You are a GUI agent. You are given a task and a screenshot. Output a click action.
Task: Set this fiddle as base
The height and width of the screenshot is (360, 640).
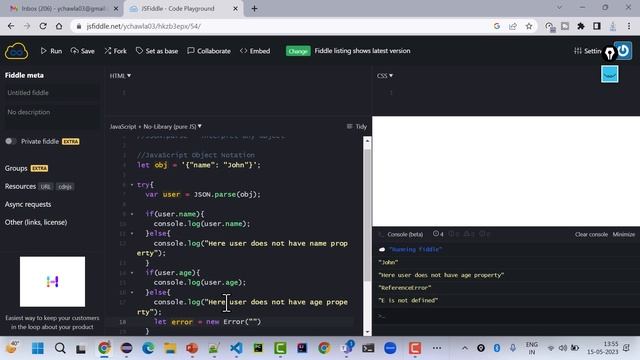(157, 51)
